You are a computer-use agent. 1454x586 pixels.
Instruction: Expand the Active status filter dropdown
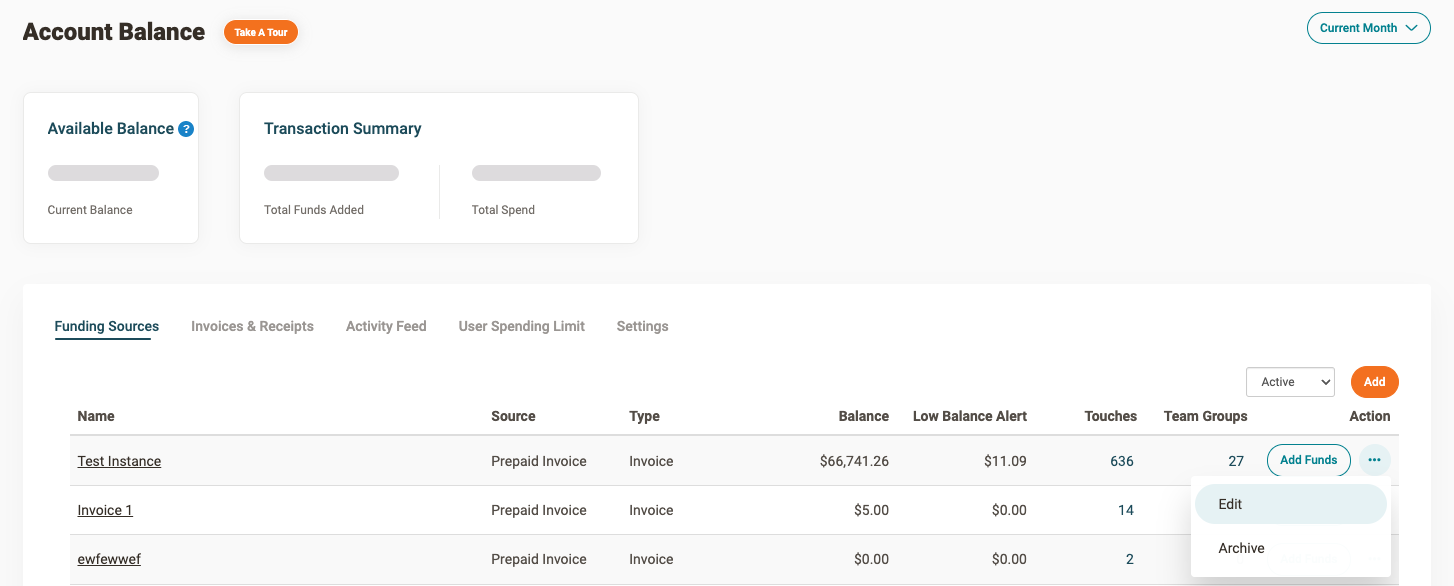(1289, 382)
